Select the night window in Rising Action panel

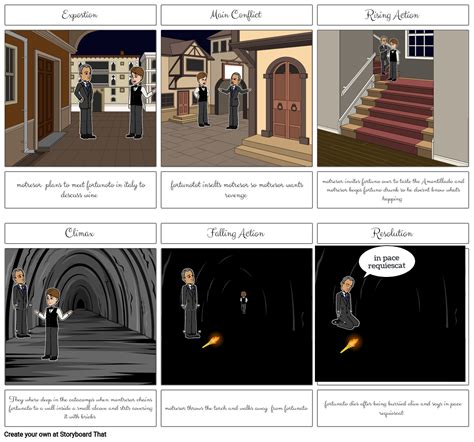pyautogui.click(x=421, y=44)
